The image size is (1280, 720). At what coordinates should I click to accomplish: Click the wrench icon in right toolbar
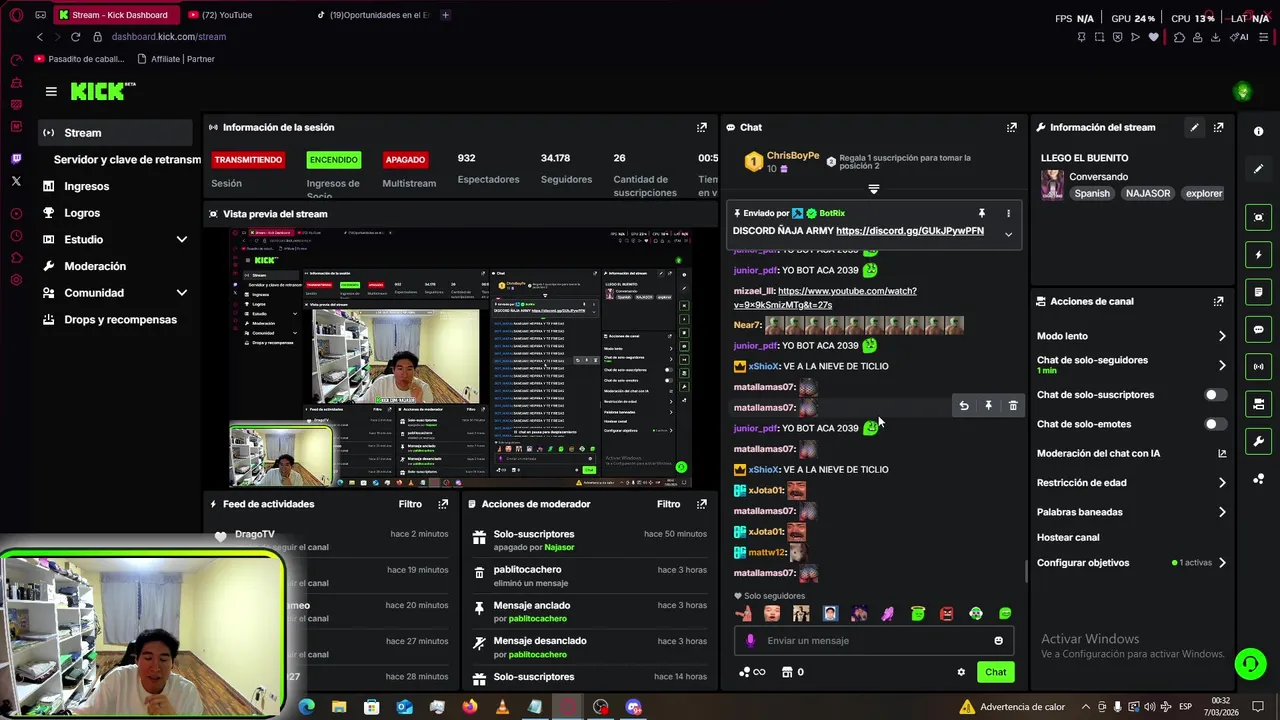coord(1258,441)
